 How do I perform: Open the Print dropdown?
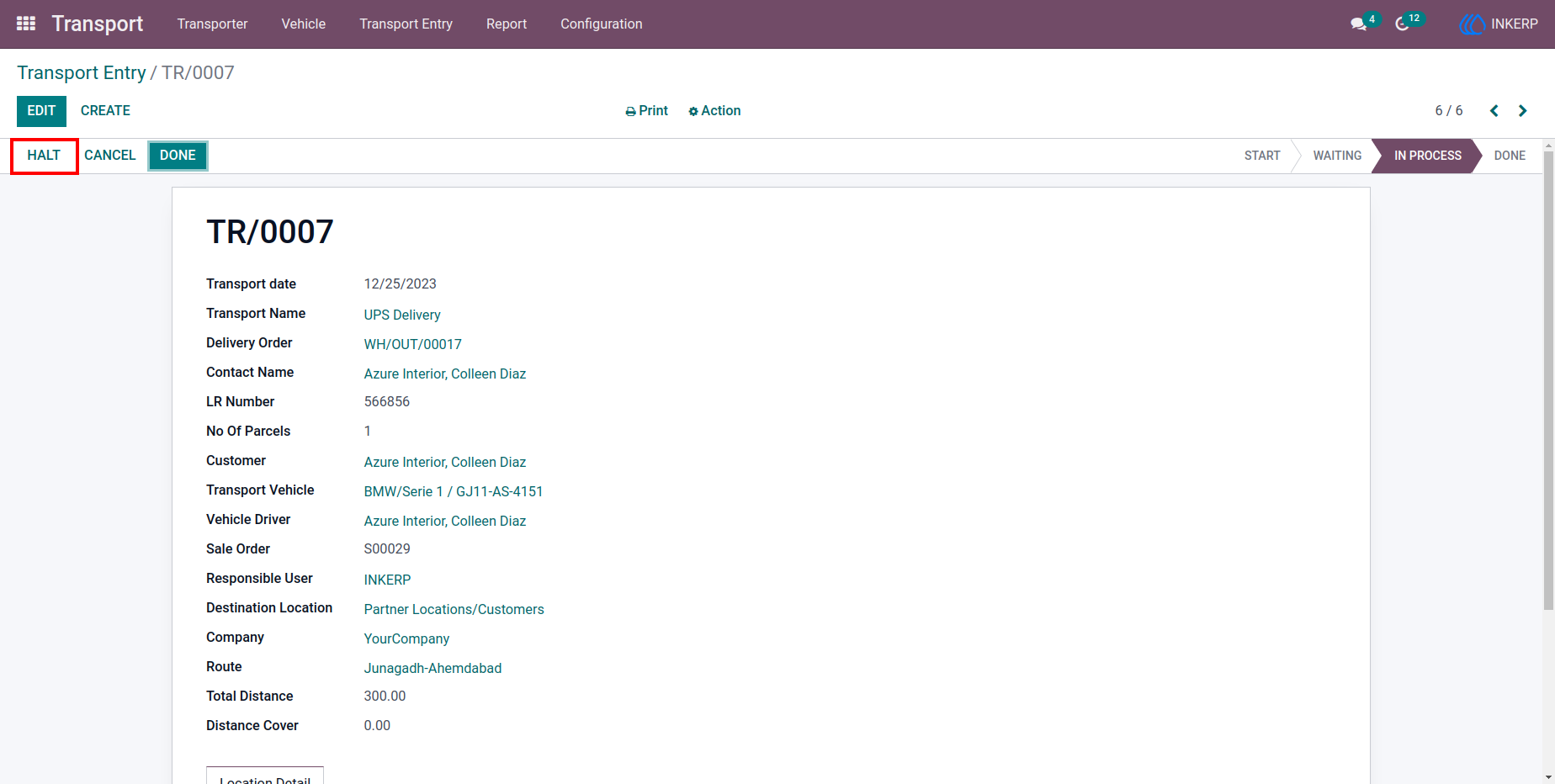click(x=646, y=111)
